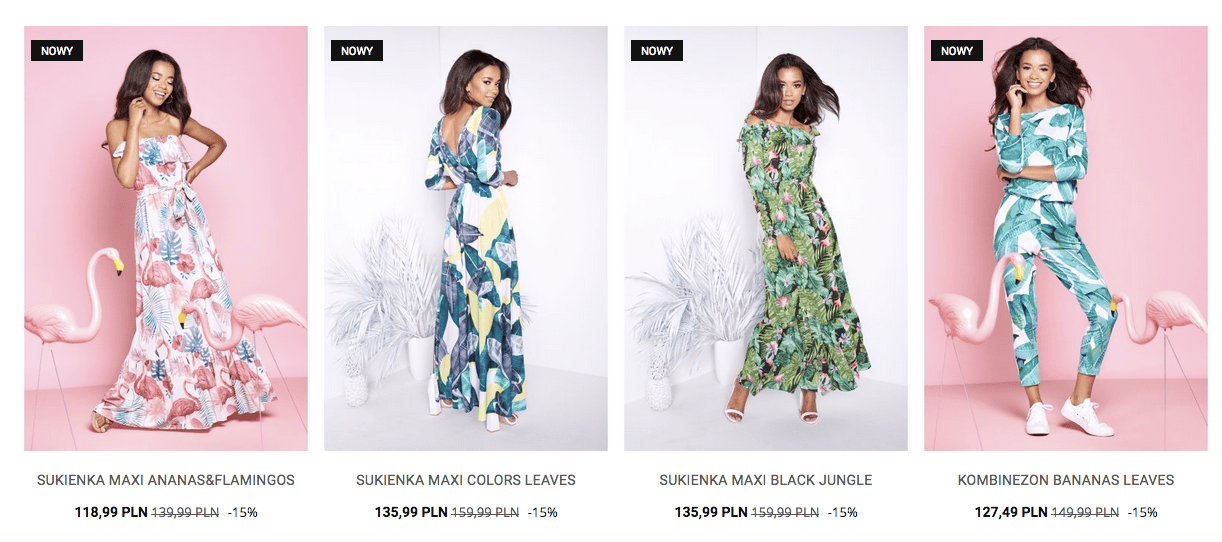Click the 118,99 PLN sale price
This screenshot has width=1222, height=542.
(111, 512)
